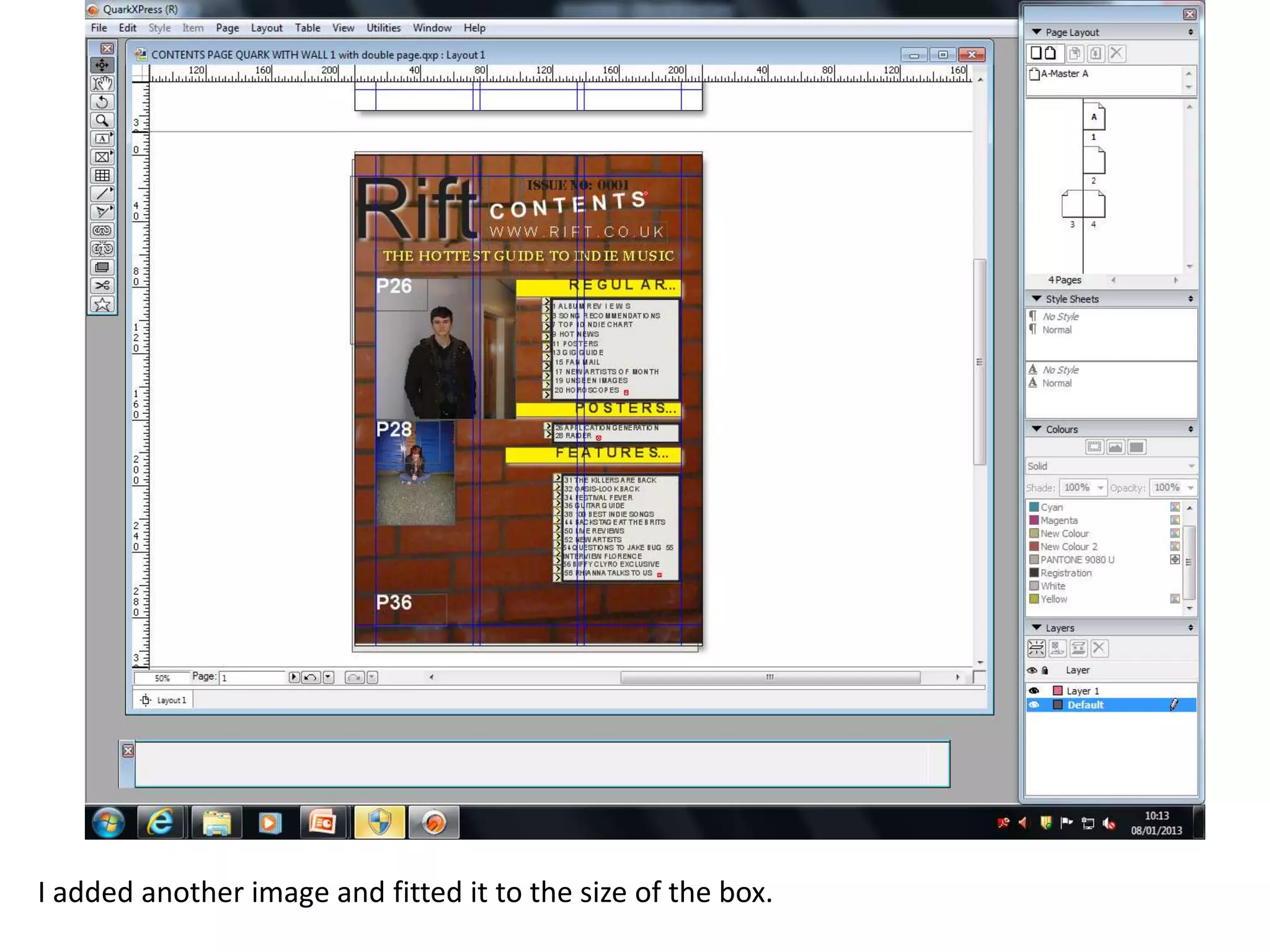Select page 4 thumbnail in Page Layout
This screenshot has height=952, width=1270.
1094,204
